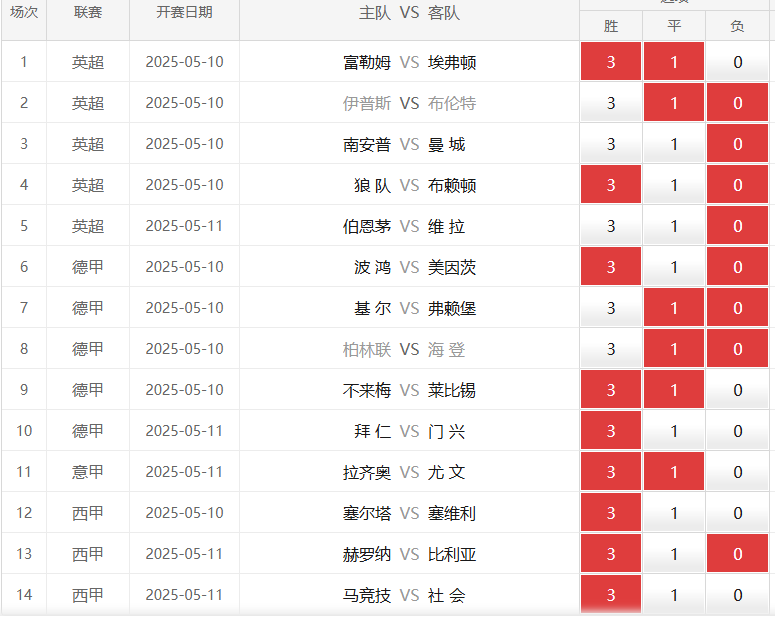The width and height of the screenshot is (775, 625).
Task: Click the 负 column header
Action: (x=737, y=26)
